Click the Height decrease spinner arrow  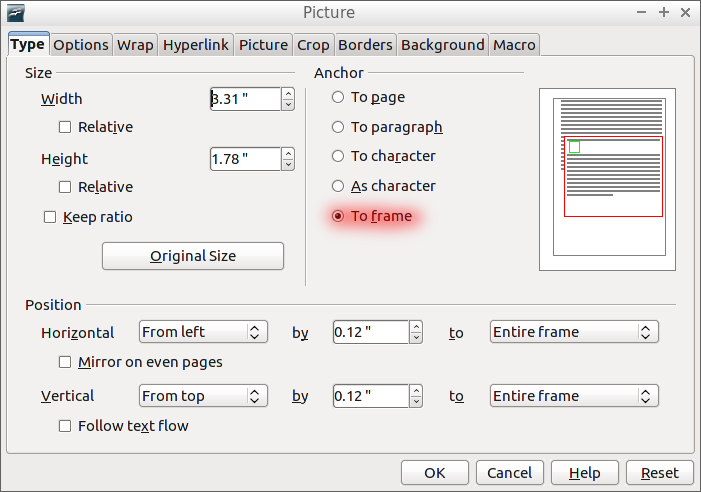pos(288,164)
